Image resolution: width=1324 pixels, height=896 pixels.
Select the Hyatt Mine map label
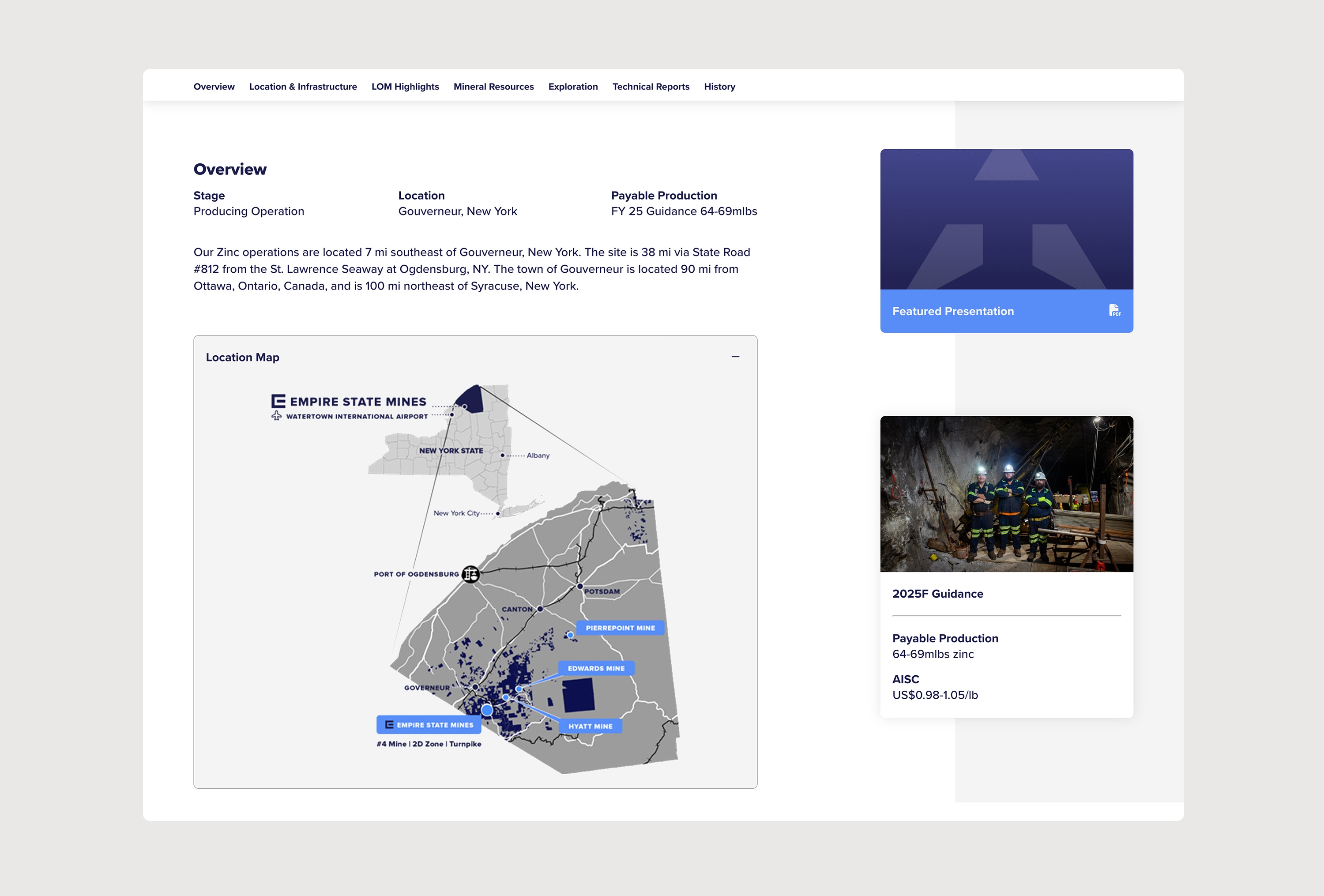(x=590, y=726)
